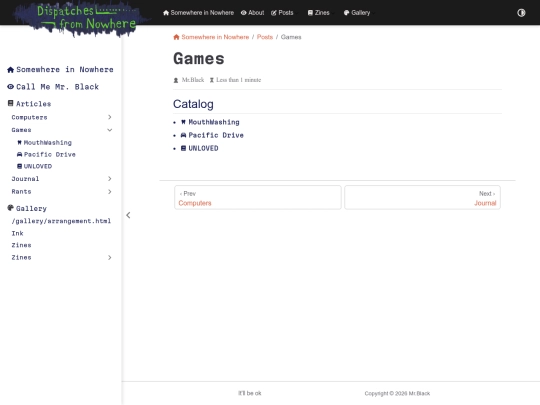Screen dimensions: 540x405
Task: Open Rants in the sidebar
Action: pyautogui.click(x=21, y=191)
